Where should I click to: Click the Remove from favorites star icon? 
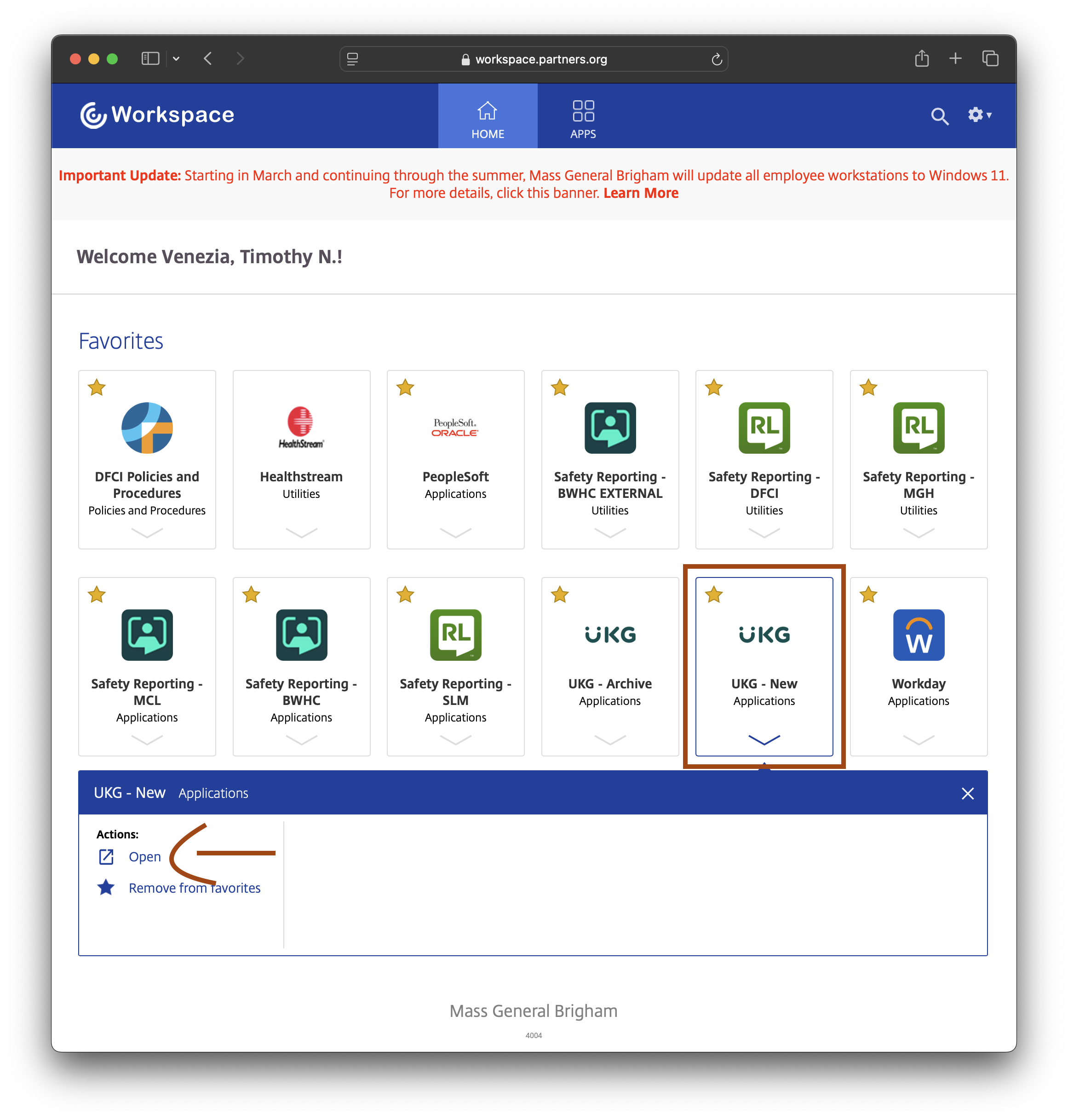(106, 887)
